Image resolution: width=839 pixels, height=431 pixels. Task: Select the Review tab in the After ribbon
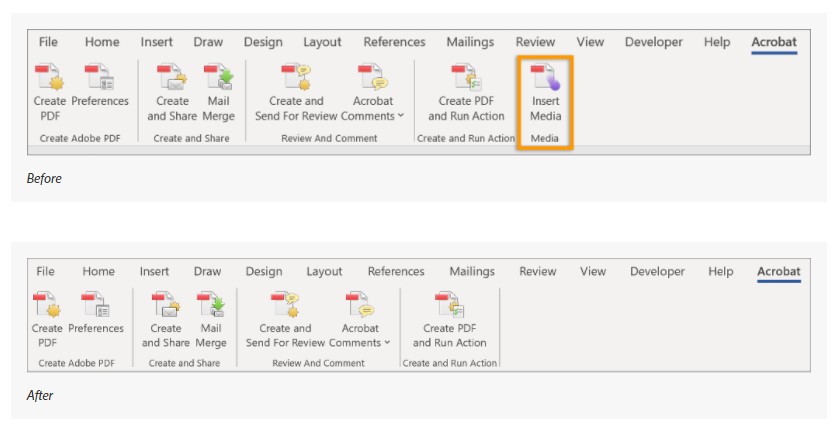click(538, 271)
